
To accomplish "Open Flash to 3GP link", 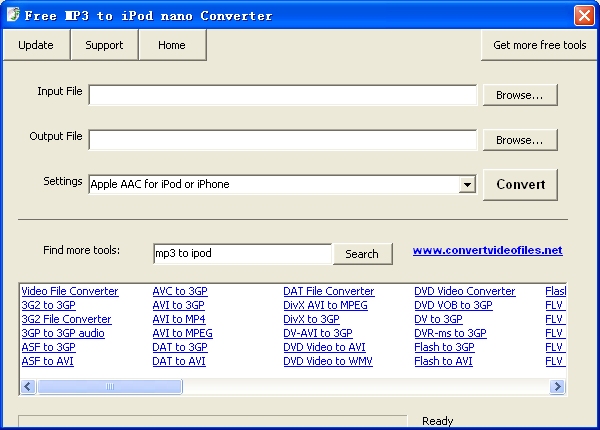I will (x=445, y=347).
